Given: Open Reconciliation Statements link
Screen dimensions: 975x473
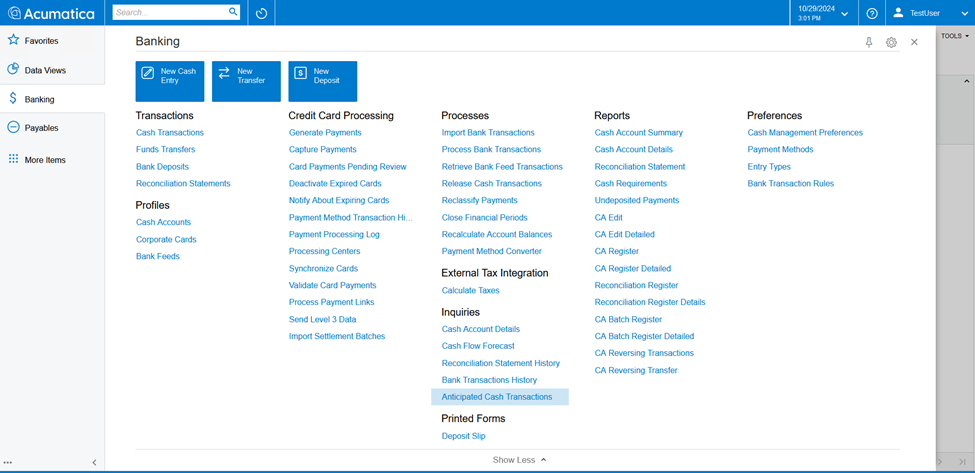Looking at the screenshot, I should tap(183, 183).
